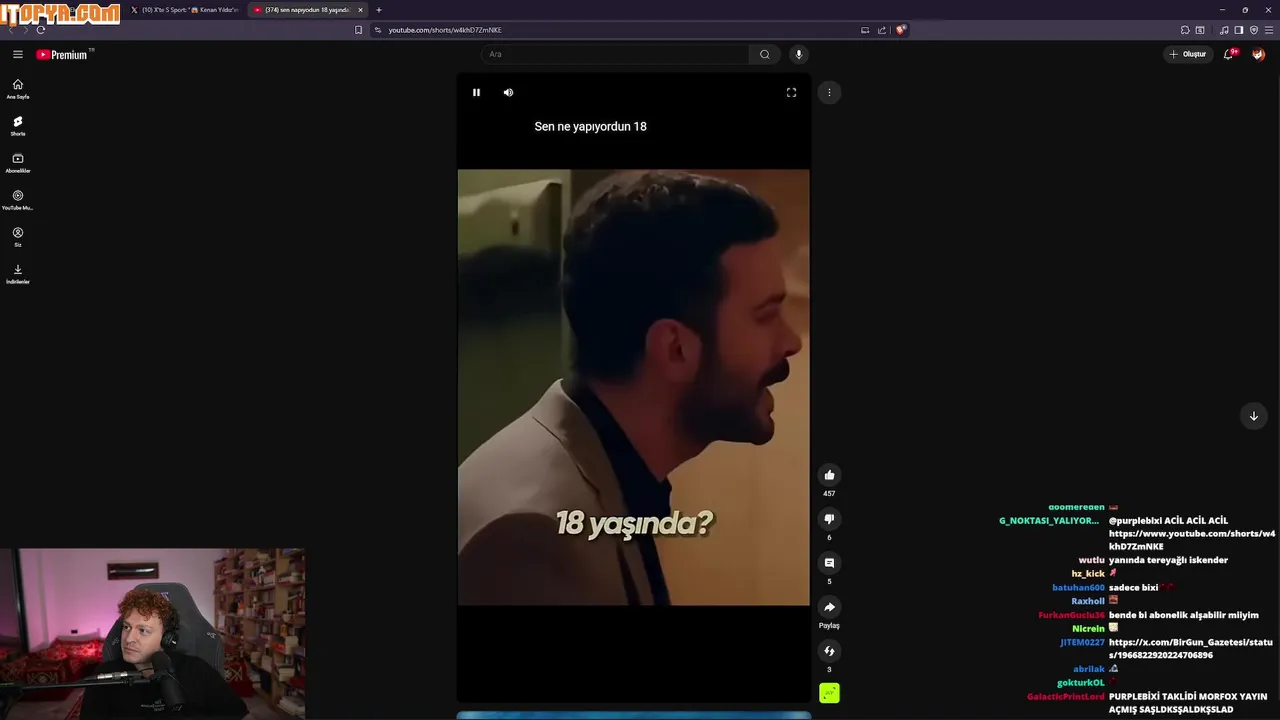
Task: Mute the Short's volume
Action: coord(508,92)
